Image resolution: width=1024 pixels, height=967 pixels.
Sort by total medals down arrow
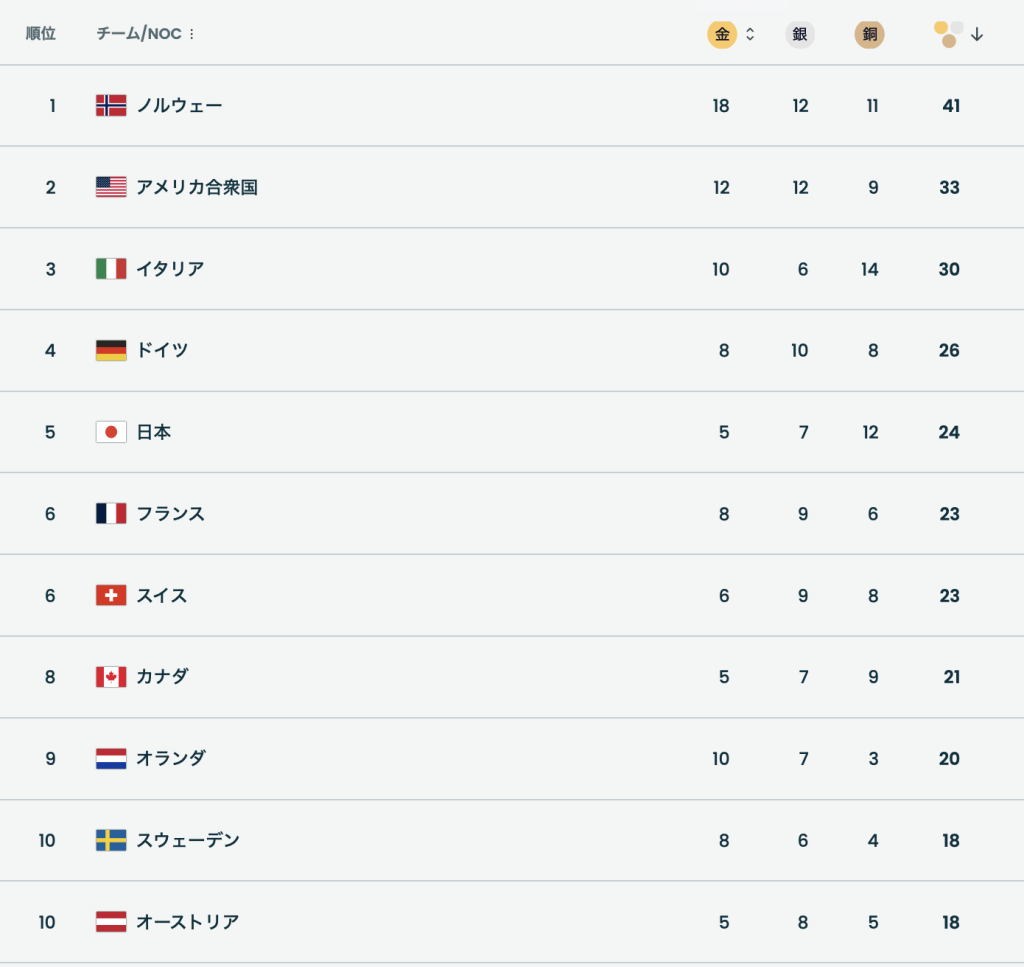coord(977,35)
